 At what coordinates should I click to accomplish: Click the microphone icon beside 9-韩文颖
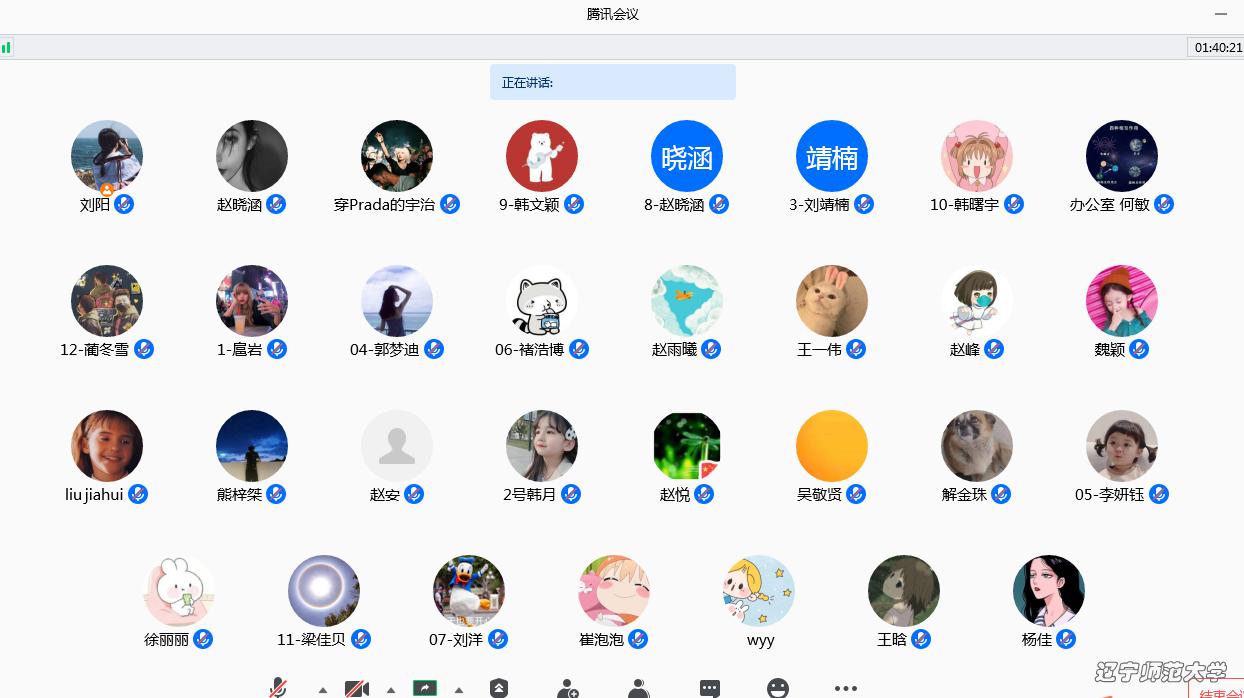pyautogui.click(x=574, y=204)
